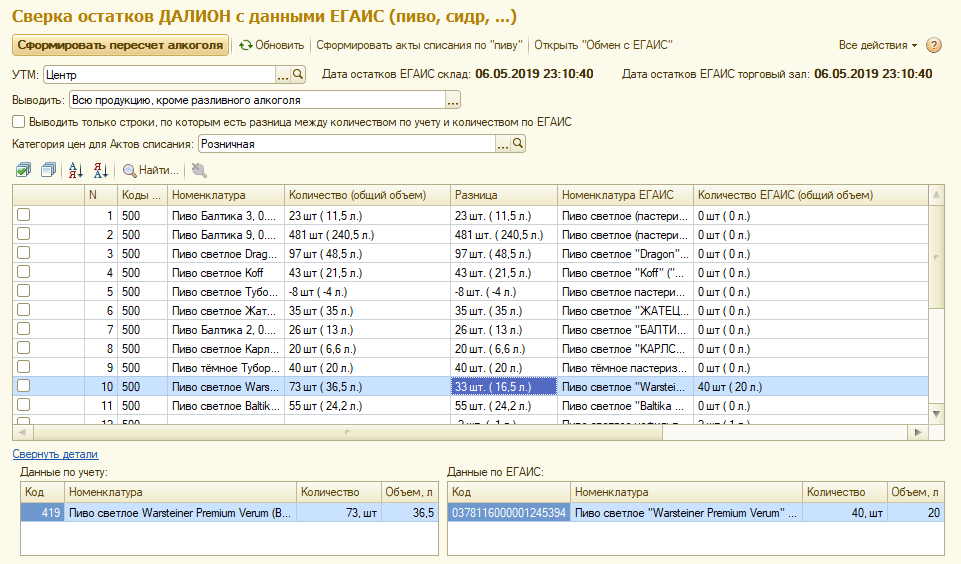Click the table's horizontal scrollbar

point(470,432)
